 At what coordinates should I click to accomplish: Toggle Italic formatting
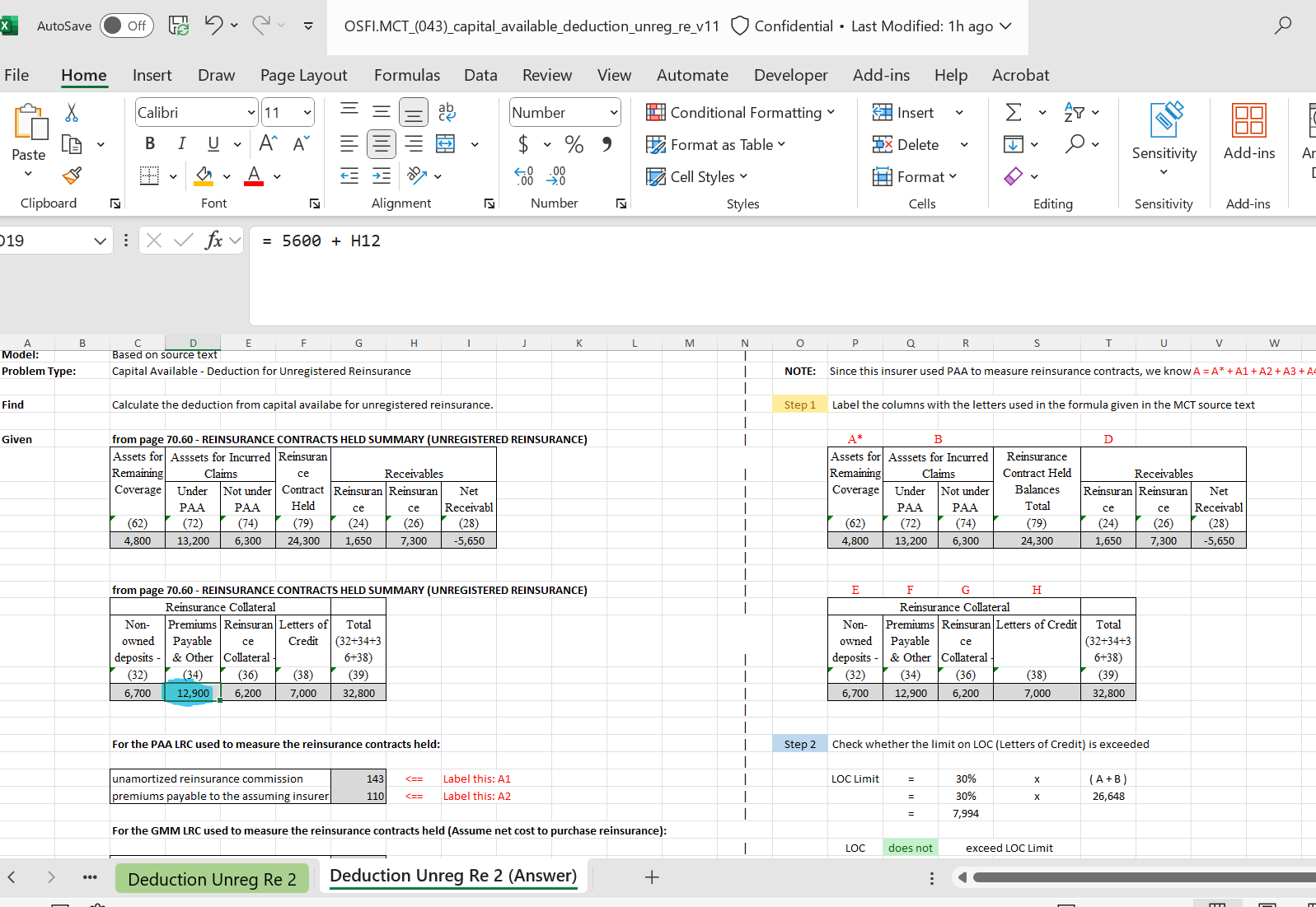[181, 144]
